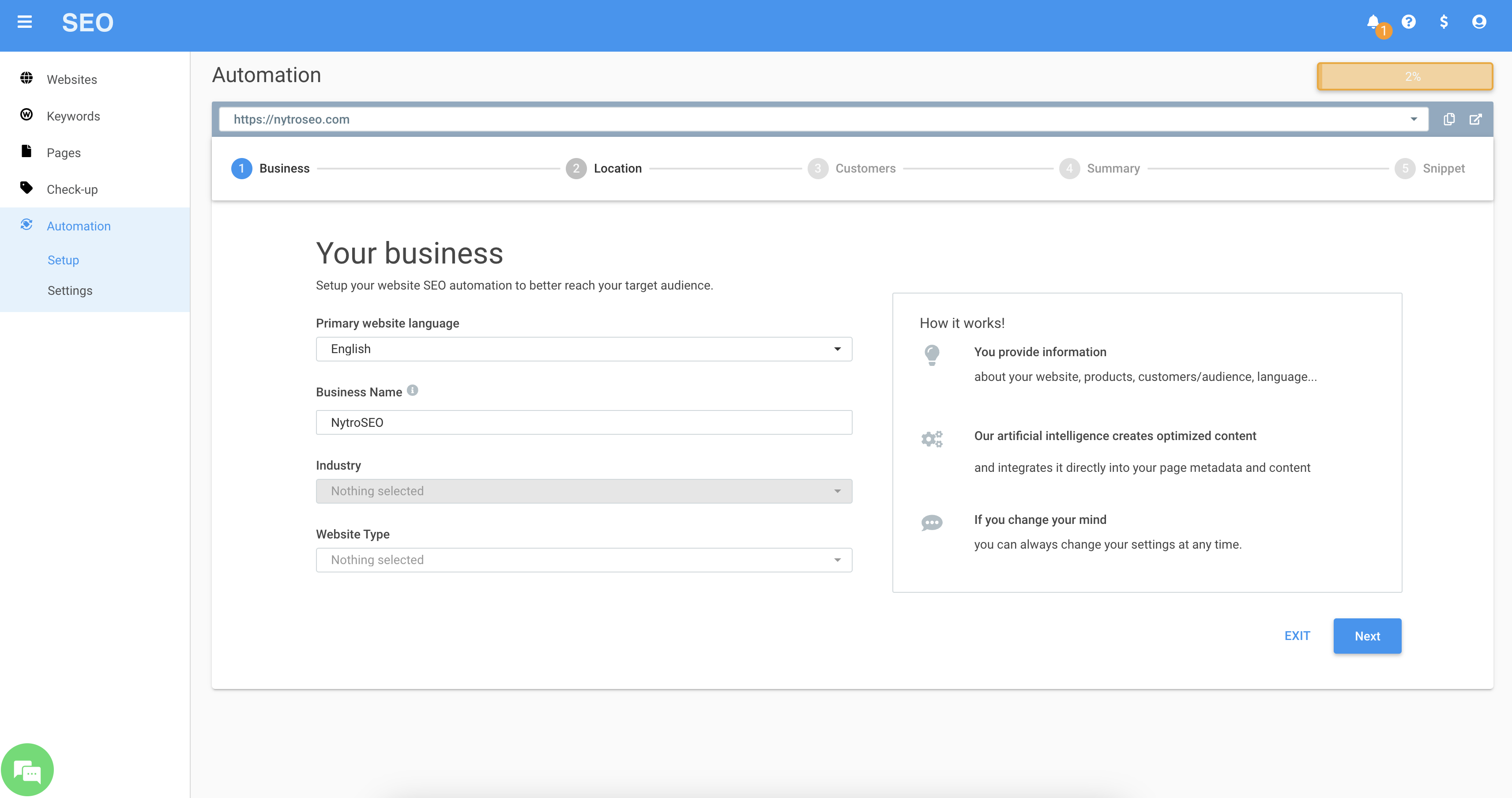
Task: Open website in new tab icon
Action: point(1476,119)
